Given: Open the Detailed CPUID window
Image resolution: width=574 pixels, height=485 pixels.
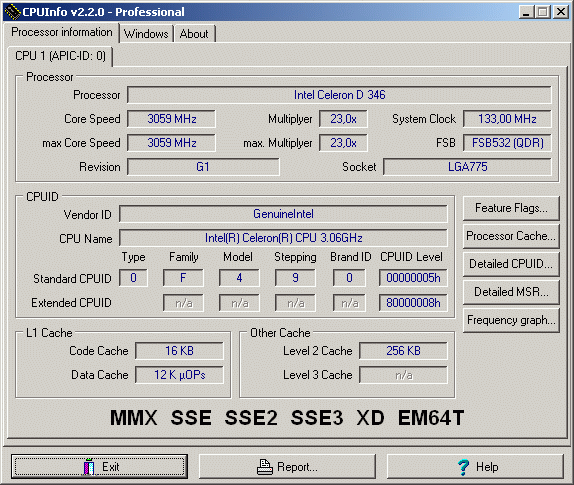Looking at the screenshot, I should click(511, 264).
